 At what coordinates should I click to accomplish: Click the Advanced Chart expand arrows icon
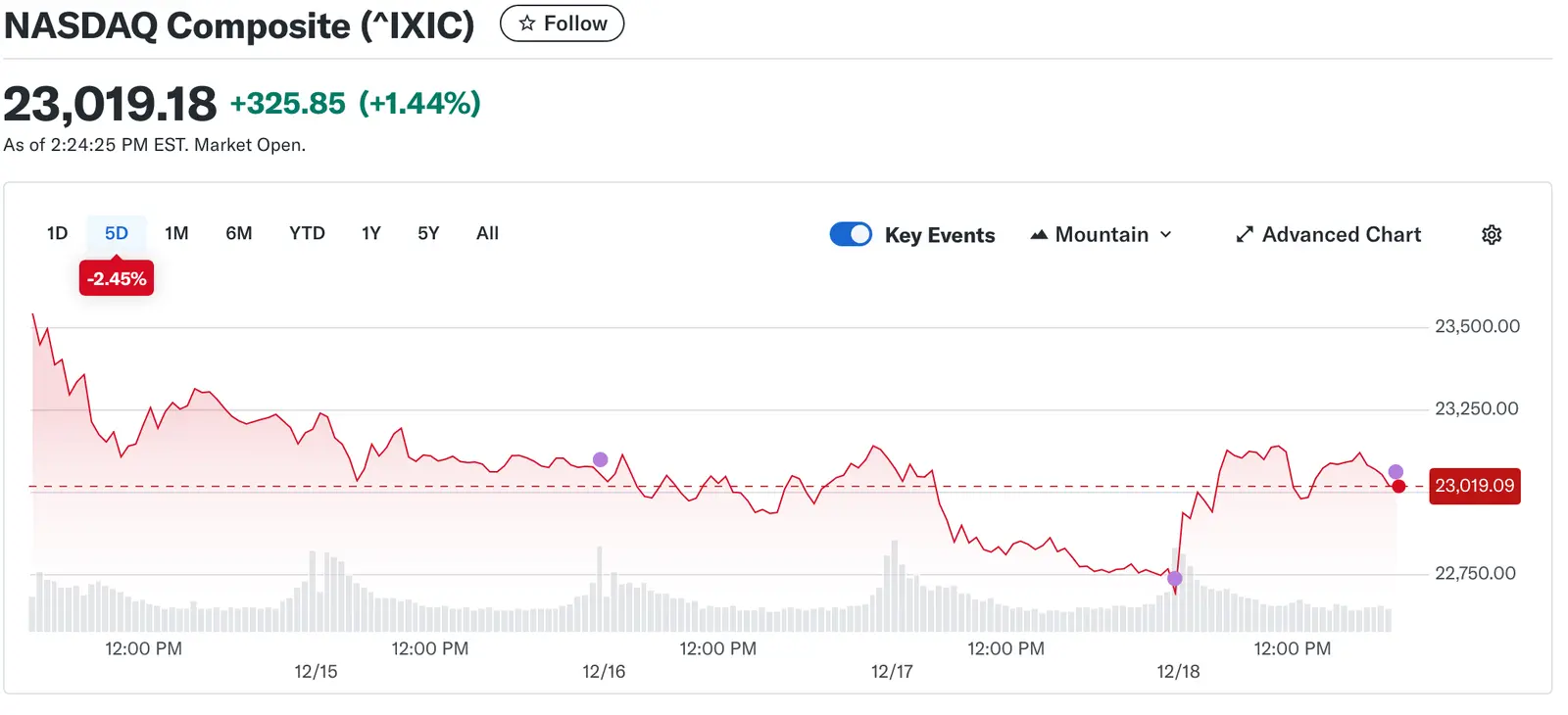pyautogui.click(x=1245, y=235)
